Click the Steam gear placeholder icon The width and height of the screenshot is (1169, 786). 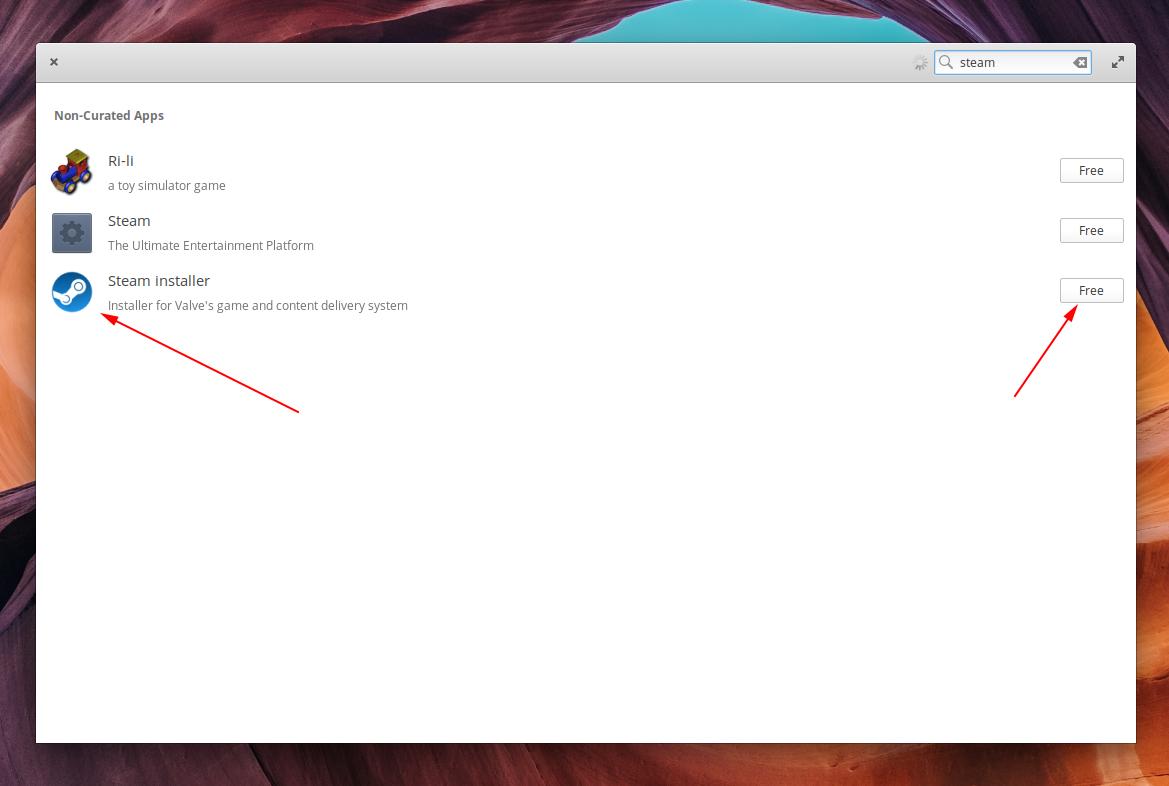pos(72,233)
